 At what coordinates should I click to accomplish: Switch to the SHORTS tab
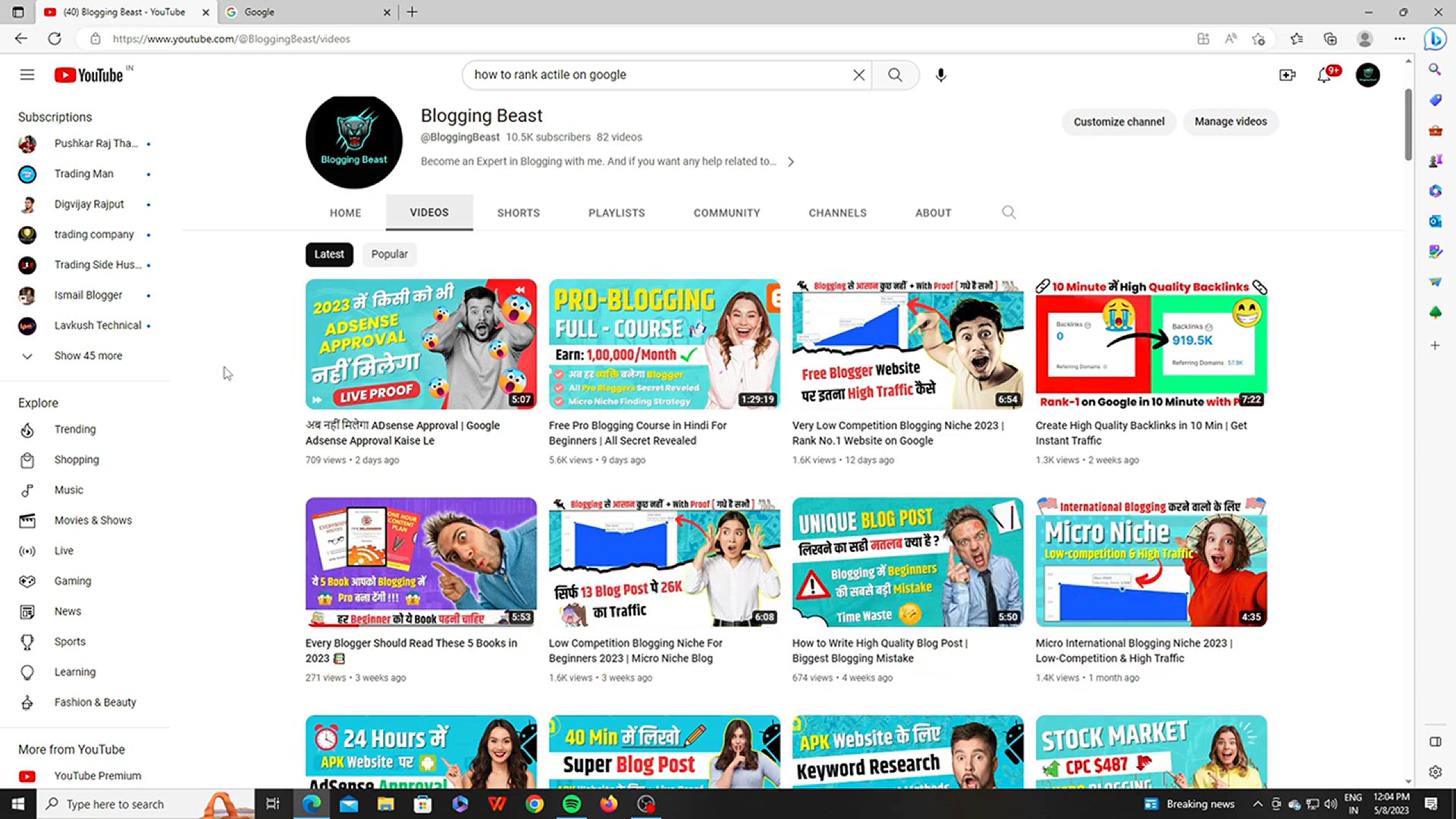pos(519,213)
